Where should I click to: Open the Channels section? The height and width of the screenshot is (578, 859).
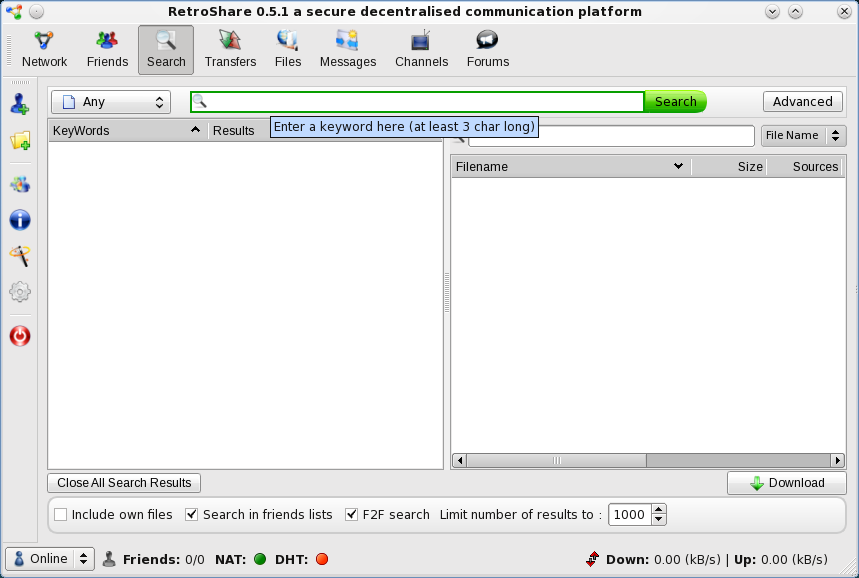(x=421, y=50)
